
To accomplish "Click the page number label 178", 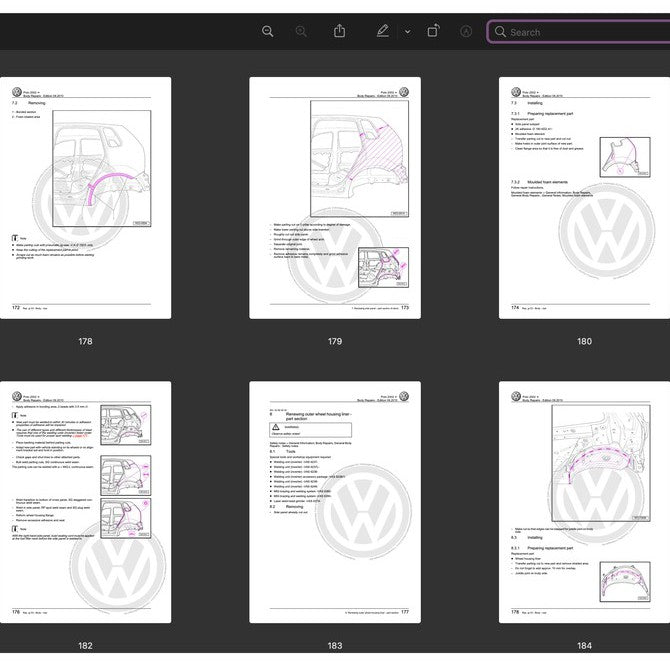I will point(85,342).
